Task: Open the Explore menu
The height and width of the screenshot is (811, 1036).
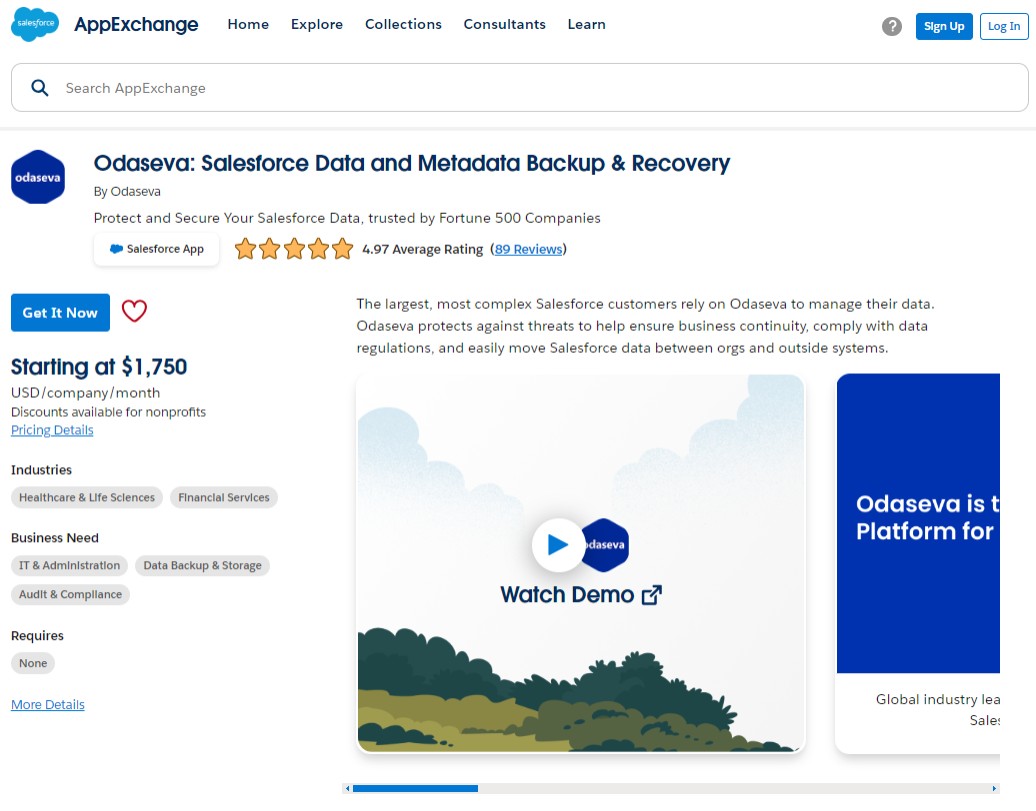Action: click(317, 24)
